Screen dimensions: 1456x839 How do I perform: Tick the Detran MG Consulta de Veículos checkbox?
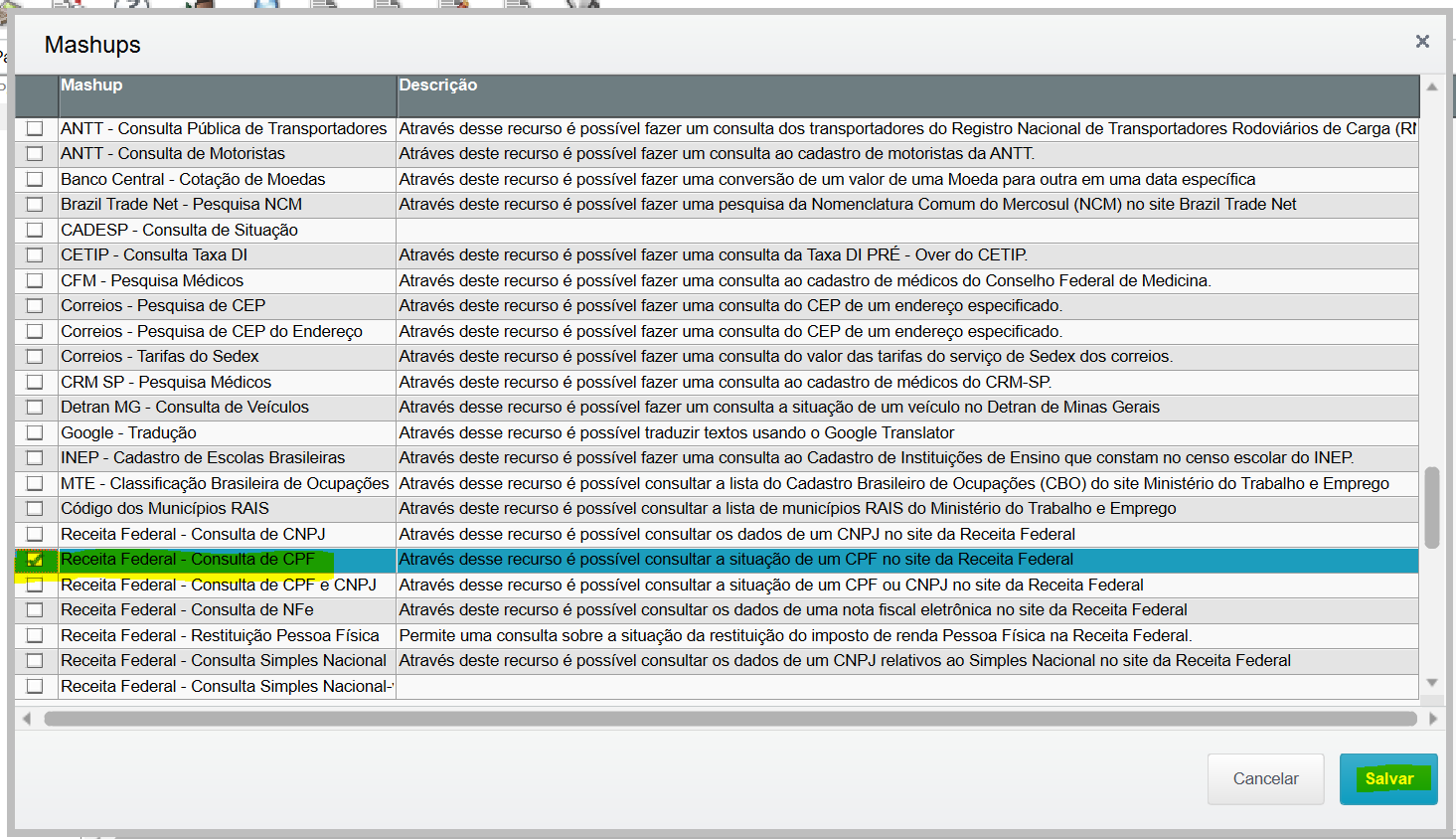(35, 408)
